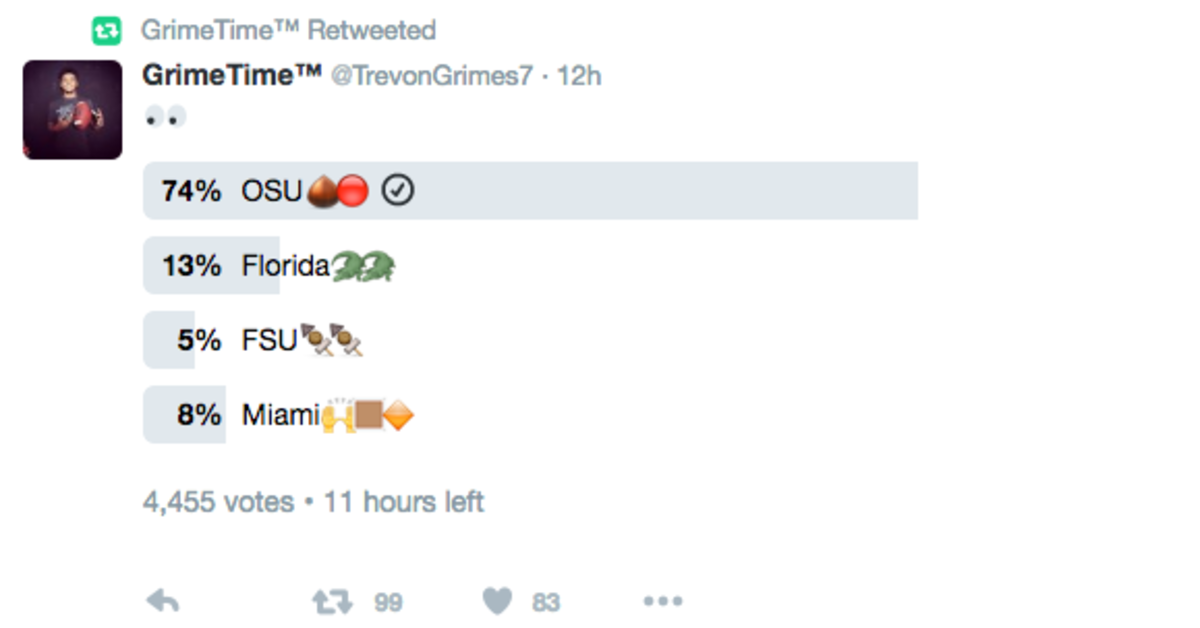Viewport: 1200px width, 628px height.
Task: Select the Miami poll option
Action: tap(530, 415)
